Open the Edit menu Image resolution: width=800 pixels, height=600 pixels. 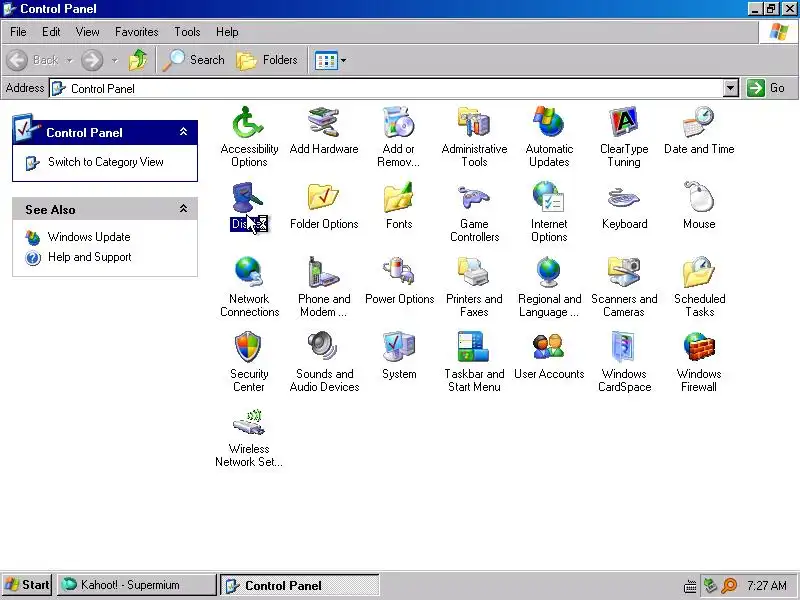click(51, 32)
